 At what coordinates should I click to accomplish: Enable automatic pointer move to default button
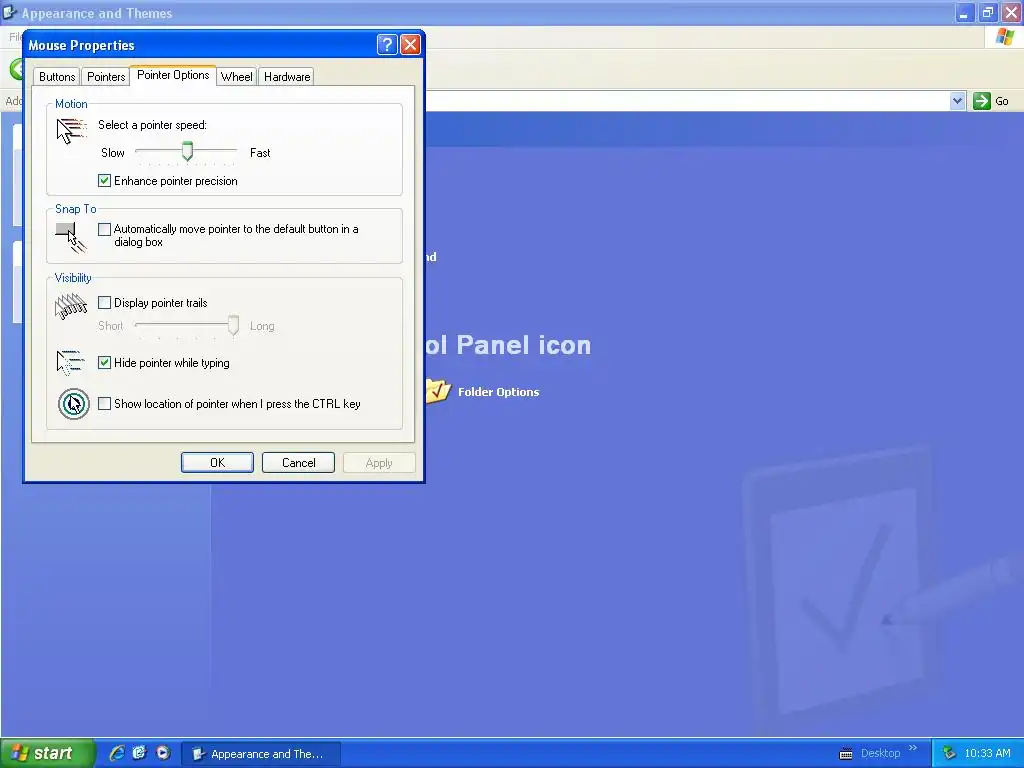point(104,229)
